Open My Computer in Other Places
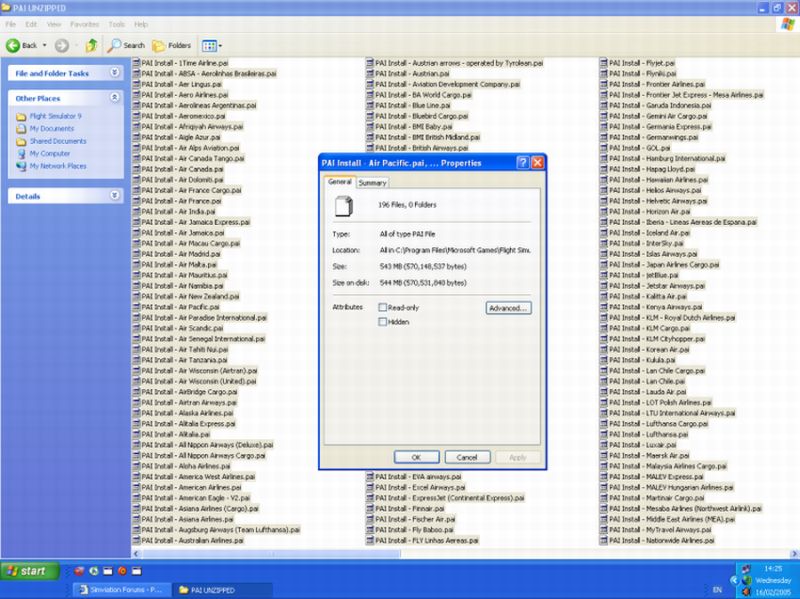Viewport: 800px width, 599px height. click(49, 153)
